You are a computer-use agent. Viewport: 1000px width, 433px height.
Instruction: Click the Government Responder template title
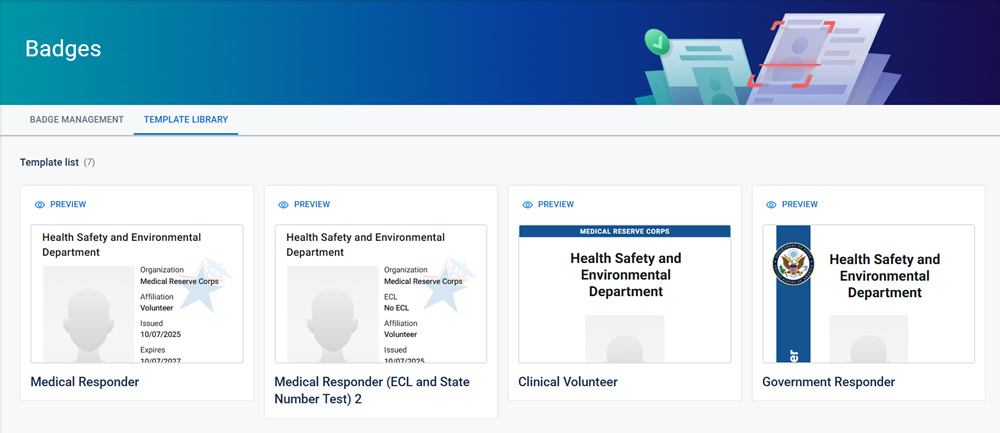828,382
